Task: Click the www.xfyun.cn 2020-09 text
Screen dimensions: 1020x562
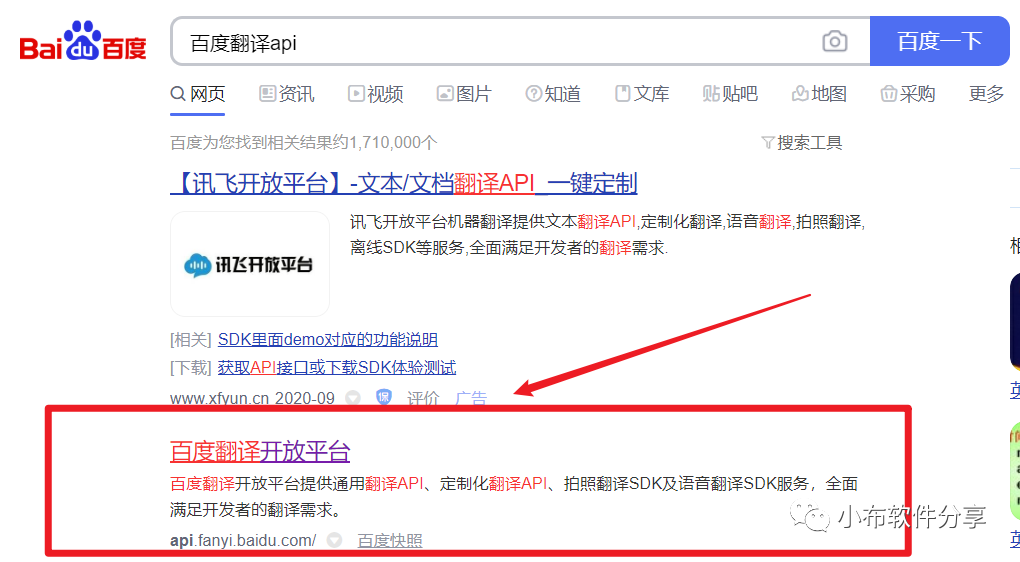Action: click(252, 398)
